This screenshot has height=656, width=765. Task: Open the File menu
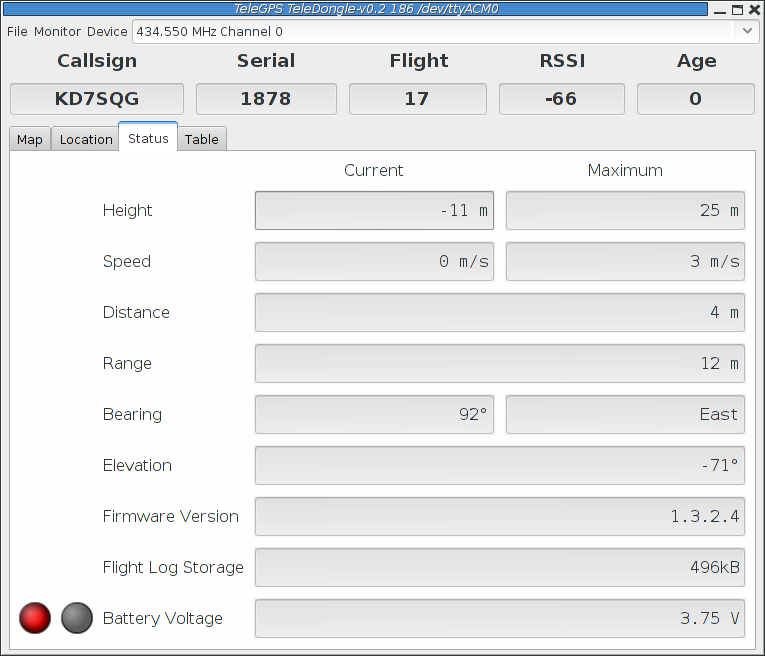(x=17, y=31)
